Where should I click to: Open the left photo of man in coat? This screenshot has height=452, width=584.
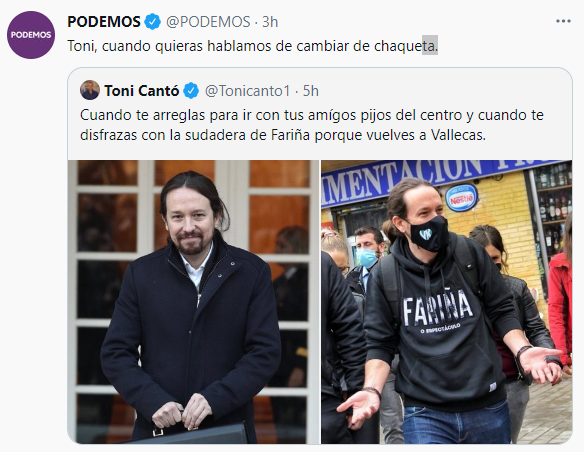(194, 302)
